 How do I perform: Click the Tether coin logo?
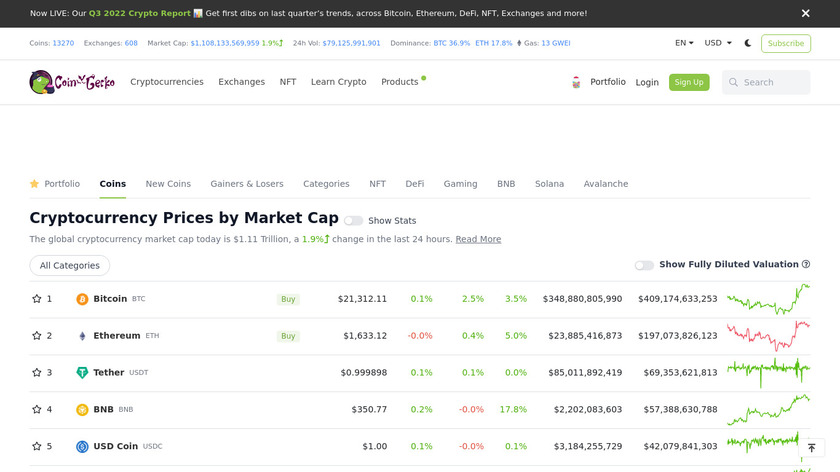82,373
